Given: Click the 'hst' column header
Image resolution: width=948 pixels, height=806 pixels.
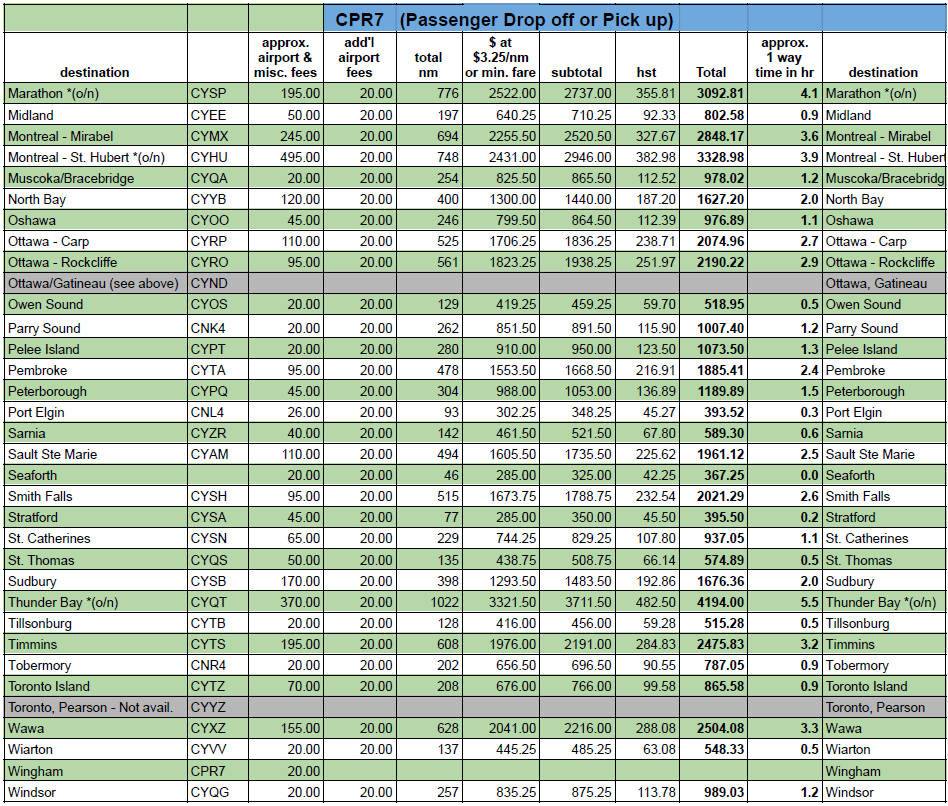Looking at the screenshot, I should tap(646, 72).
